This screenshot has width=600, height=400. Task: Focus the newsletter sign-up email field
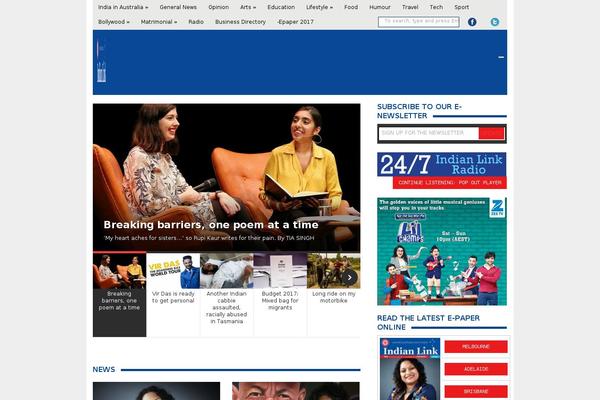(429, 133)
